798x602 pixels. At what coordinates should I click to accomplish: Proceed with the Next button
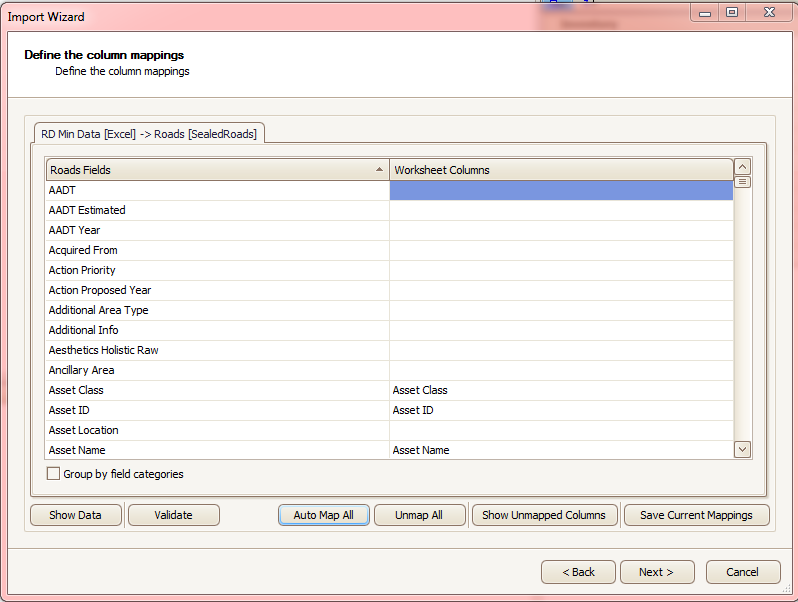(657, 572)
